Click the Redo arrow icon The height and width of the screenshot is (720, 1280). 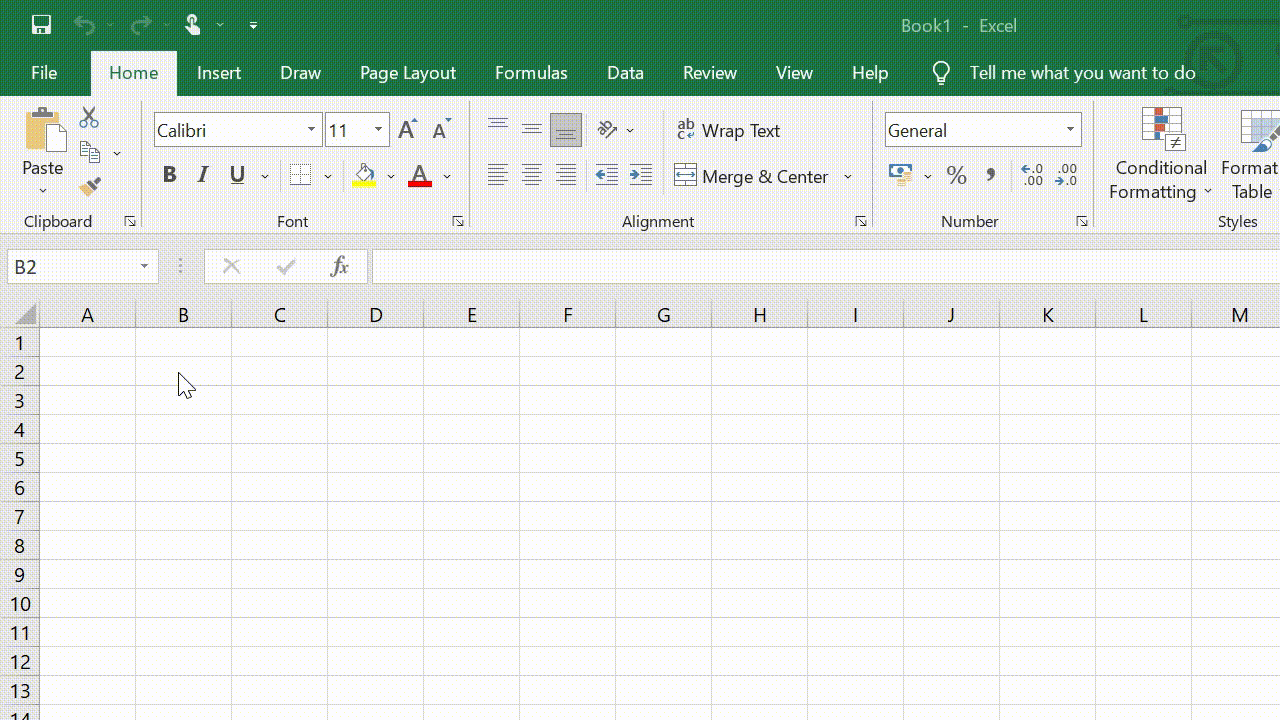point(140,25)
